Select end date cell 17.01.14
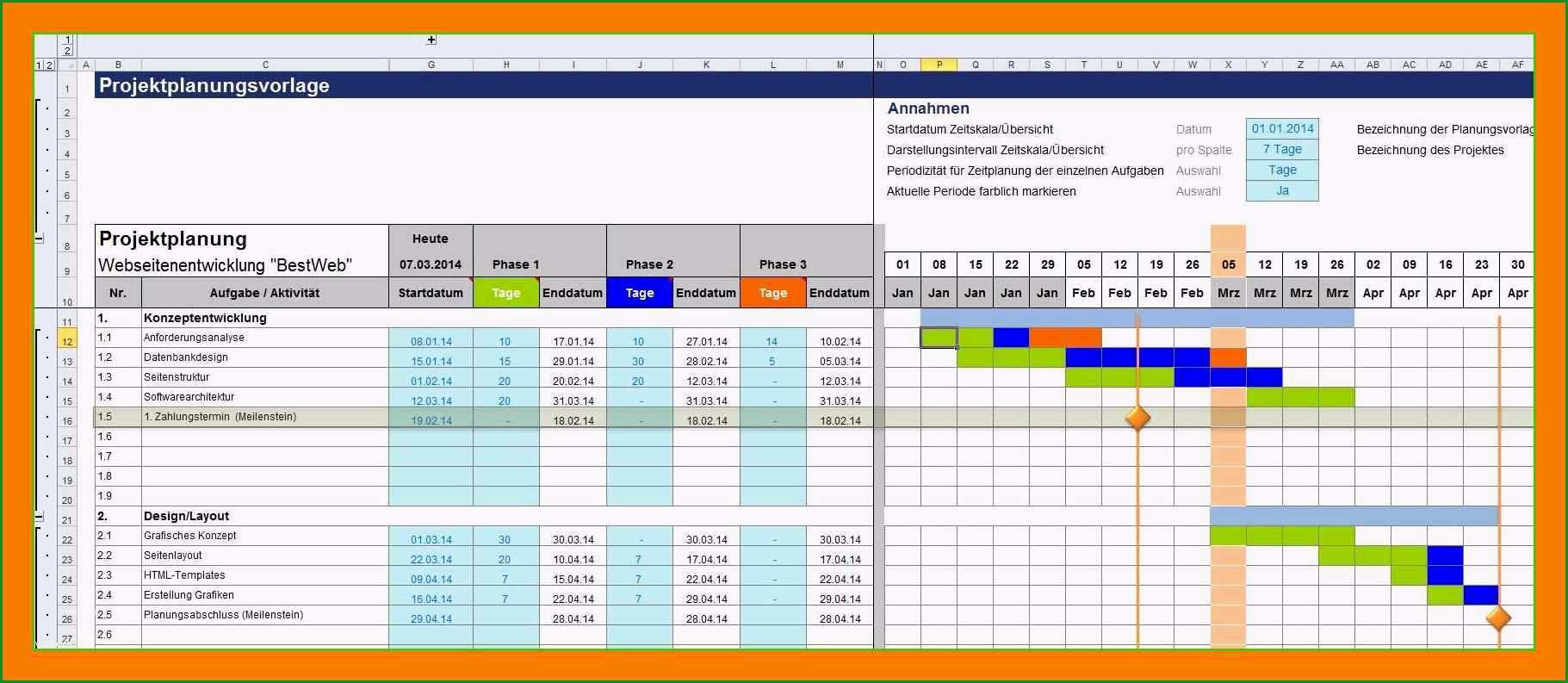The width and height of the screenshot is (1568, 683). (x=573, y=338)
